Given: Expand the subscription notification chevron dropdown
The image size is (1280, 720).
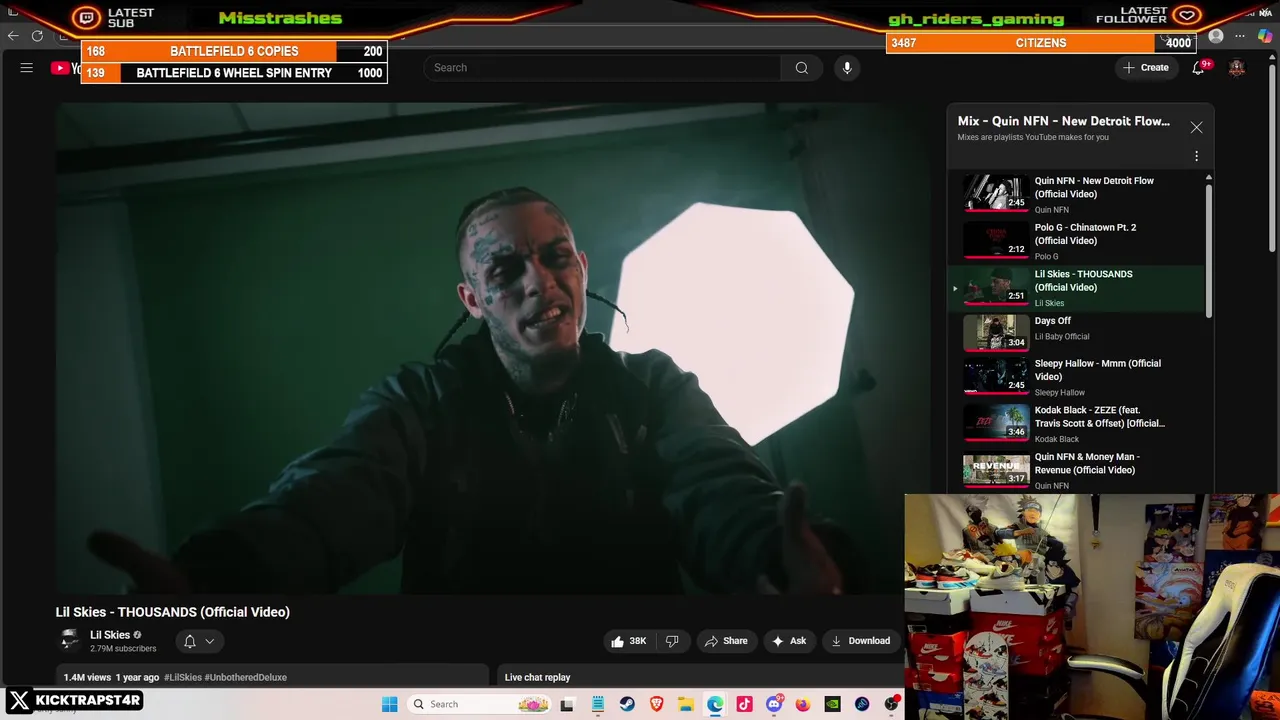Looking at the screenshot, I should pyautogui.click(x=210, y=641).
